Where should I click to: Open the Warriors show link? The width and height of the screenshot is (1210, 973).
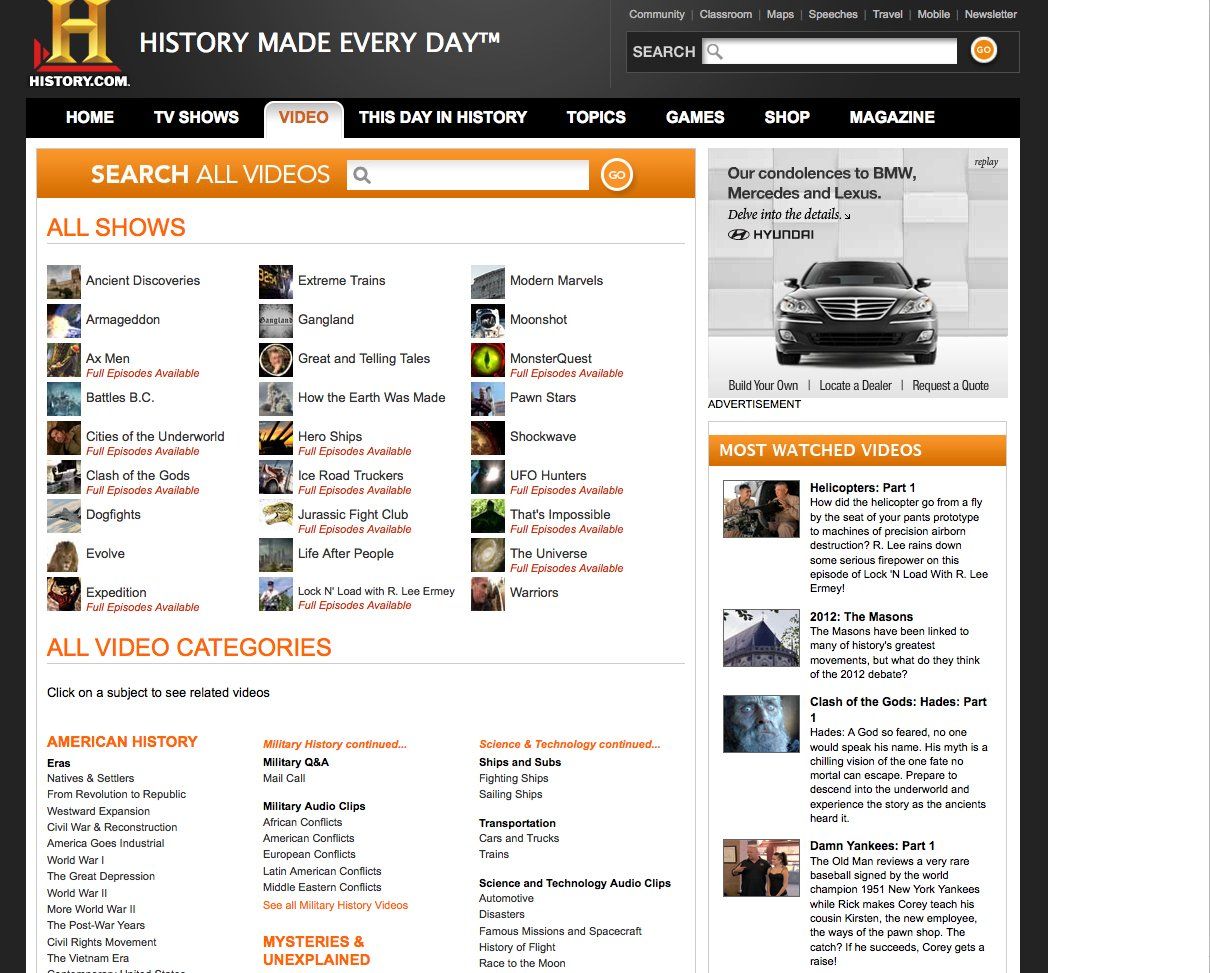534,592
